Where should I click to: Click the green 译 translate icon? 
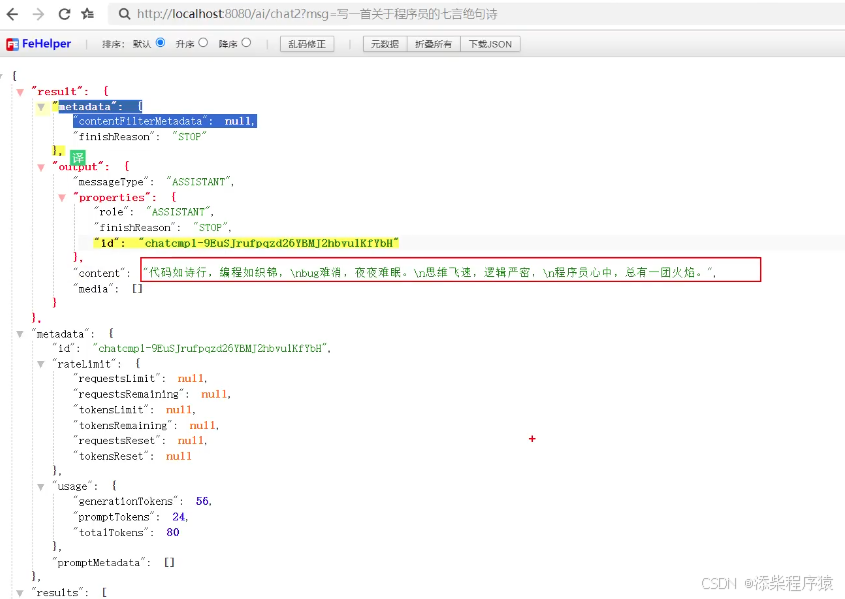[x=78, y=157]
